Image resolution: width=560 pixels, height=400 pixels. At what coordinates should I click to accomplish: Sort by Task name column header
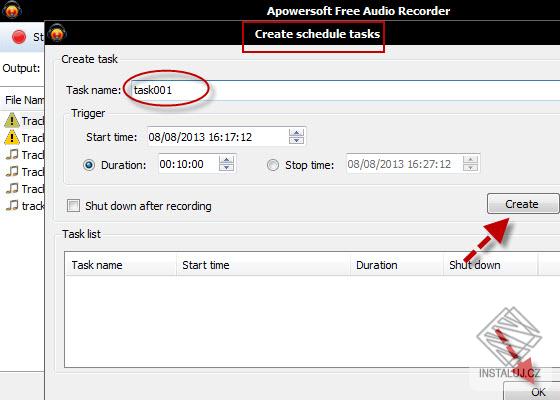pyautogui.click(x=120, y=265)
